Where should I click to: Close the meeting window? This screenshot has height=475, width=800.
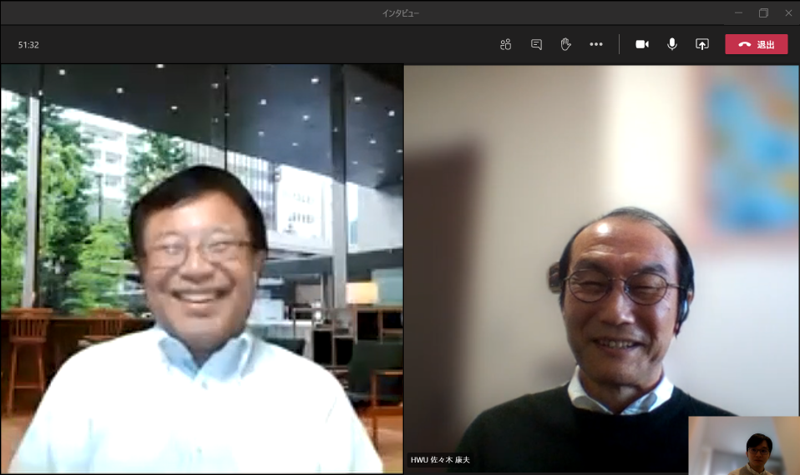point(787,13)
